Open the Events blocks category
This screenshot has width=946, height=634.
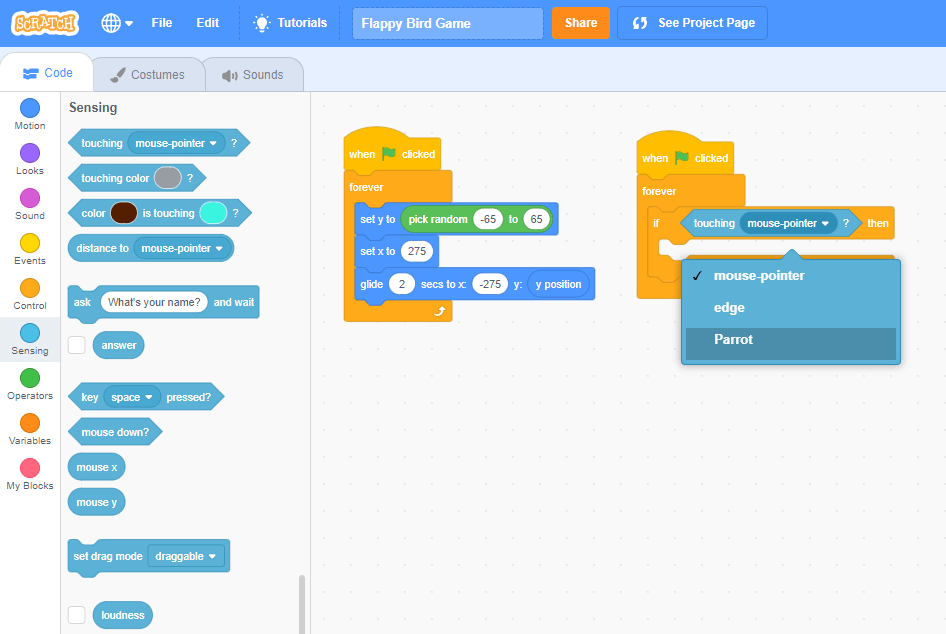click(30, 243)
